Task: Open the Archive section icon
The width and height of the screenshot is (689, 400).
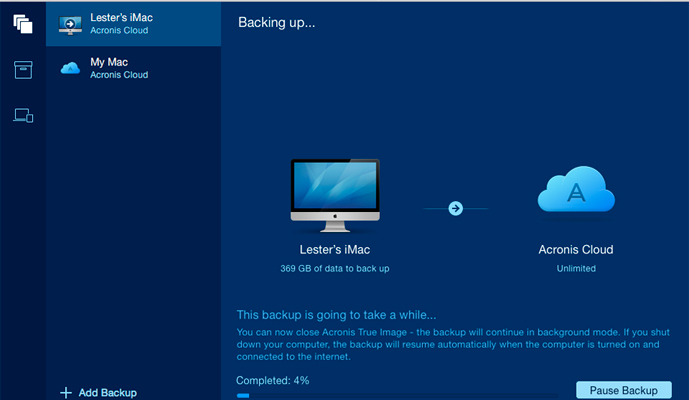Action: [23, 70]
